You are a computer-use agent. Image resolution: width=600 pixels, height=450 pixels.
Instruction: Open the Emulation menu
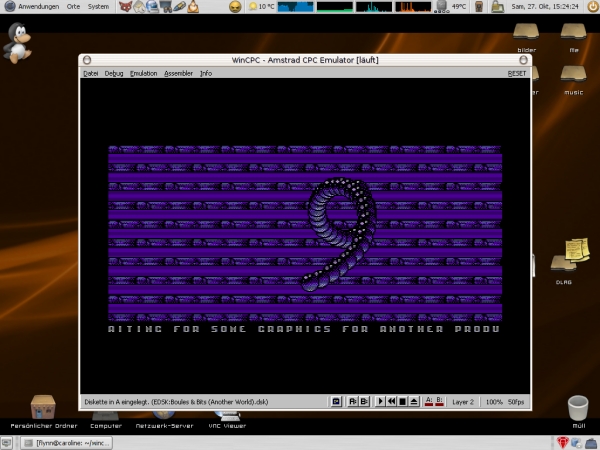coord(143,73)
